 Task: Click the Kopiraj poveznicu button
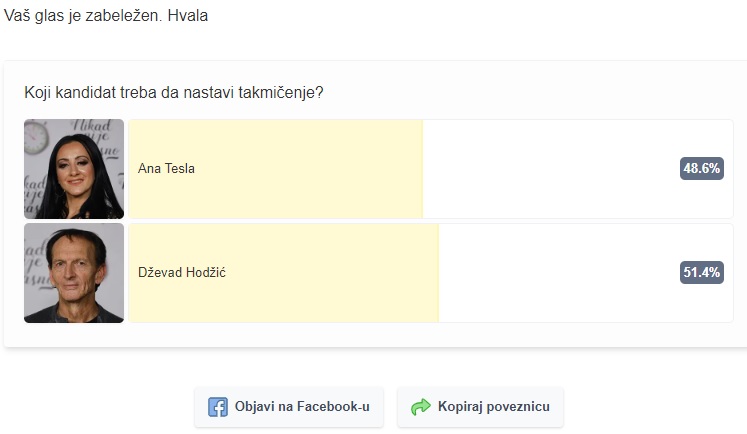pyautogui.click(x=480, y=407)
